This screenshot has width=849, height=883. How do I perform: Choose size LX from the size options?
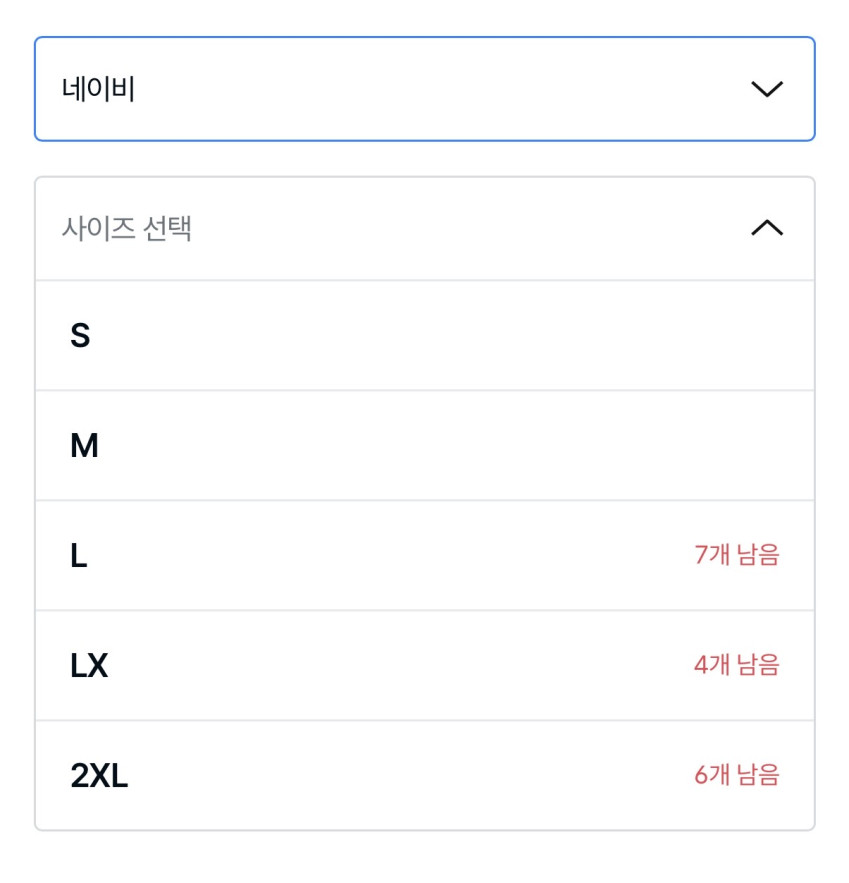tap(424, 666)
